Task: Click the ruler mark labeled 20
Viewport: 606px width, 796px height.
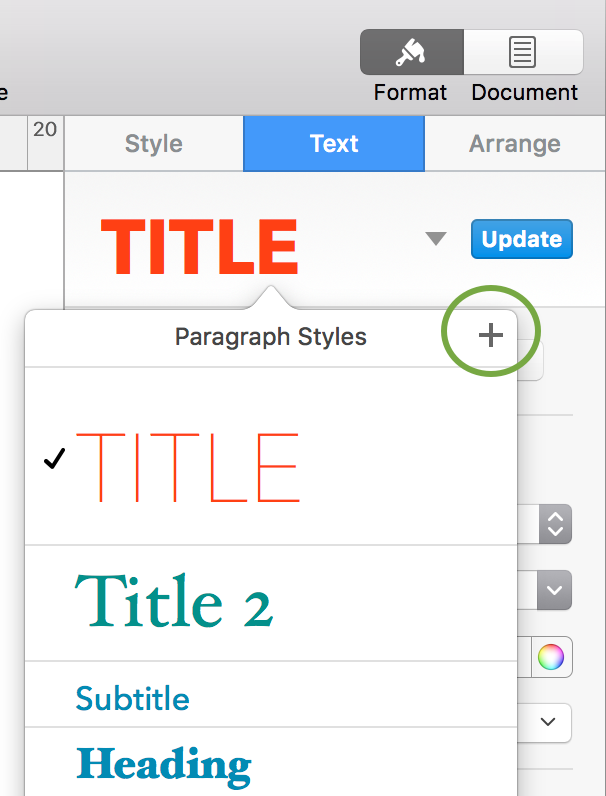Action: coord(45,129)
